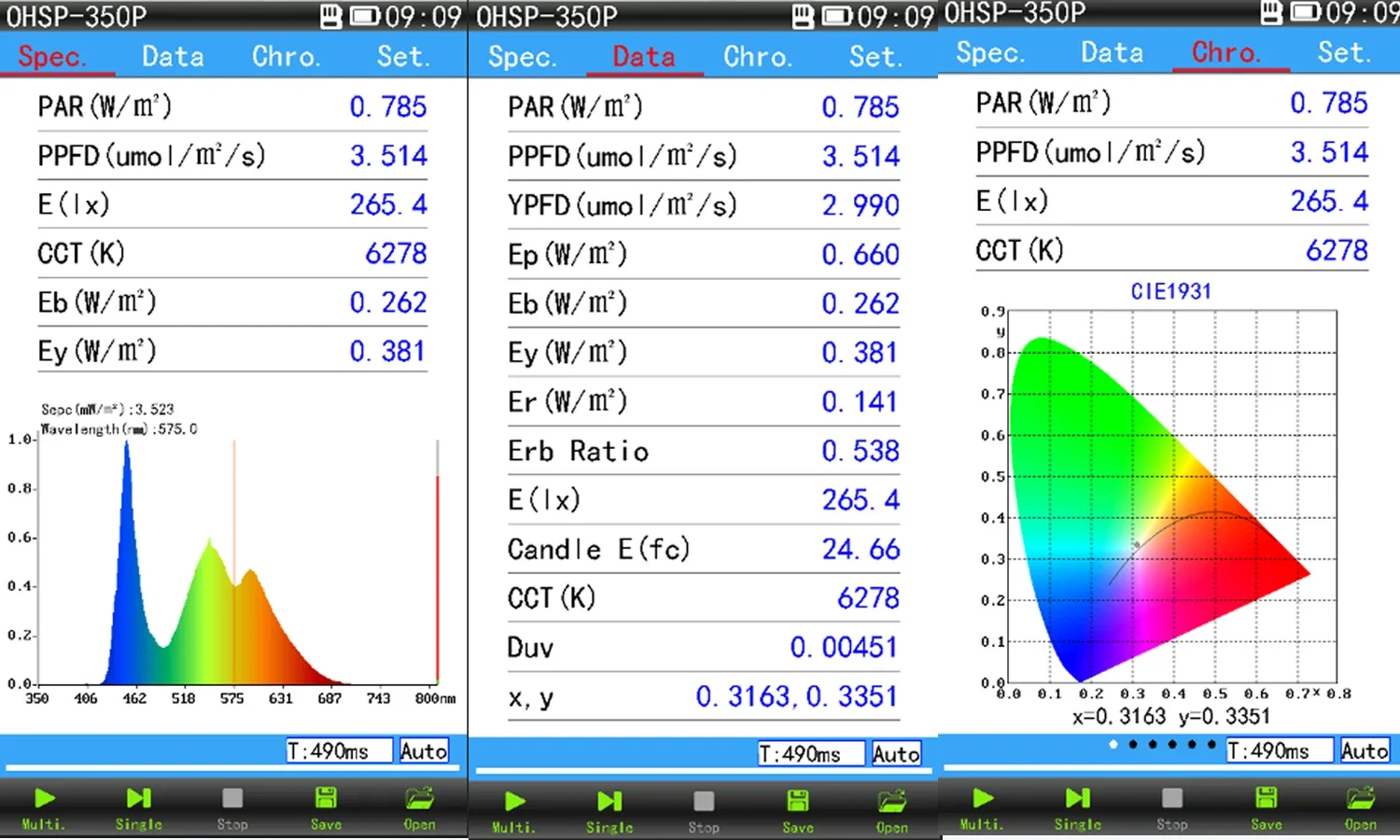
Task: Click the white point on CIE1931 chromaticity diagram
Action: click(1137, 545)
